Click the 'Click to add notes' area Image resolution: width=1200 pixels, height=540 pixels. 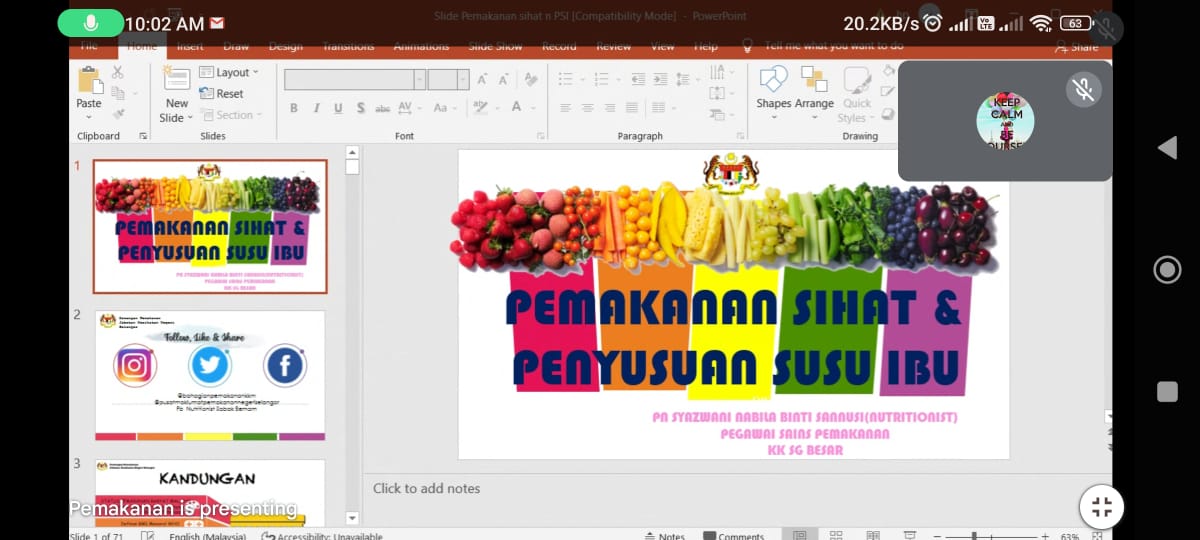pyautogui.click(x=426, y=489)
